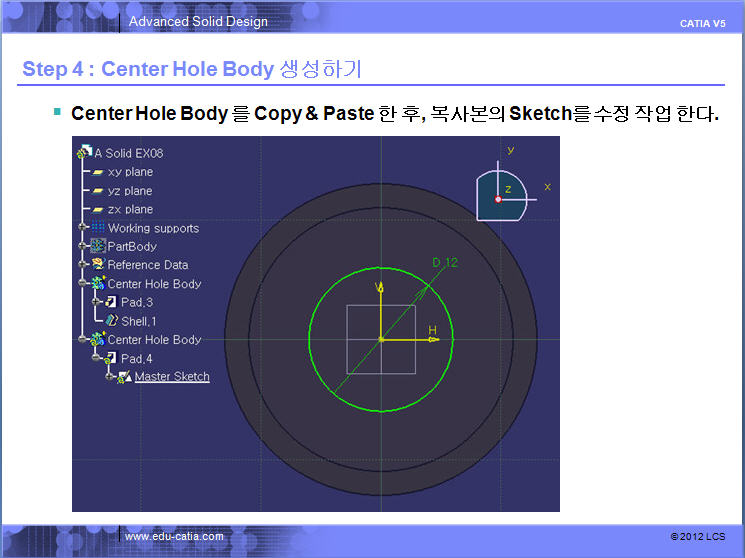Screen dimensions: 745x558
Task: Expand the PartBody tree node
Action: tap(81, 246)
